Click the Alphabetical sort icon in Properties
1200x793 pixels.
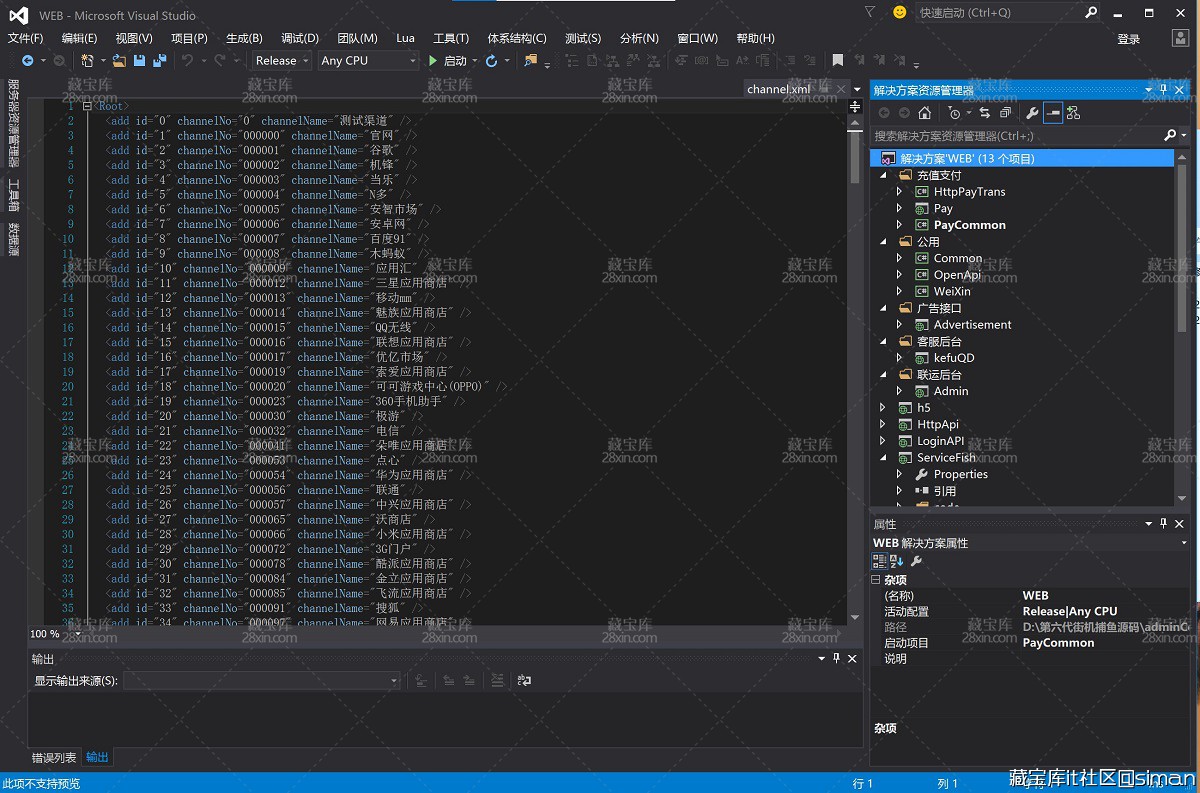(896, 561)
